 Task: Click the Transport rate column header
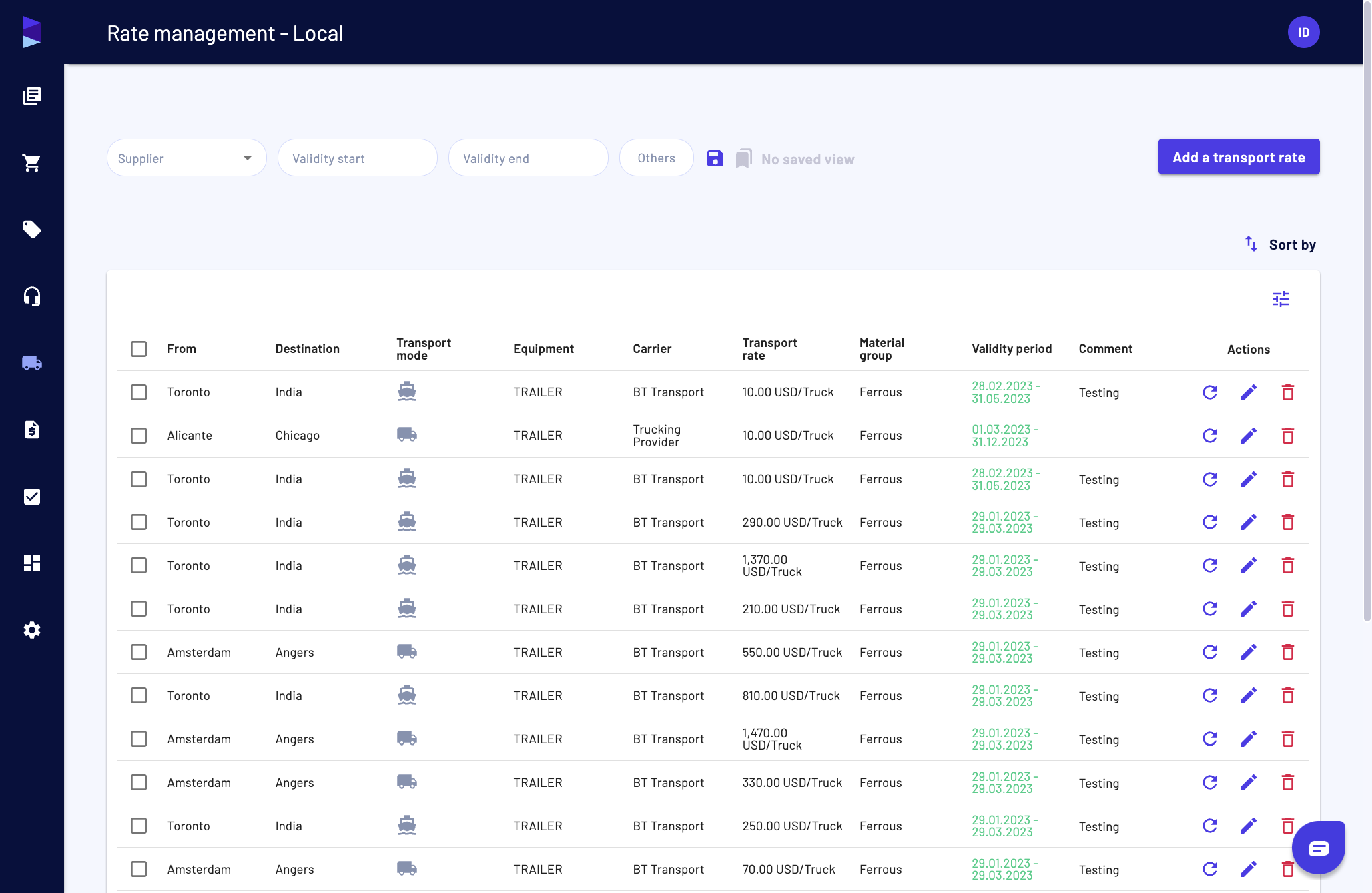(769, 349)
